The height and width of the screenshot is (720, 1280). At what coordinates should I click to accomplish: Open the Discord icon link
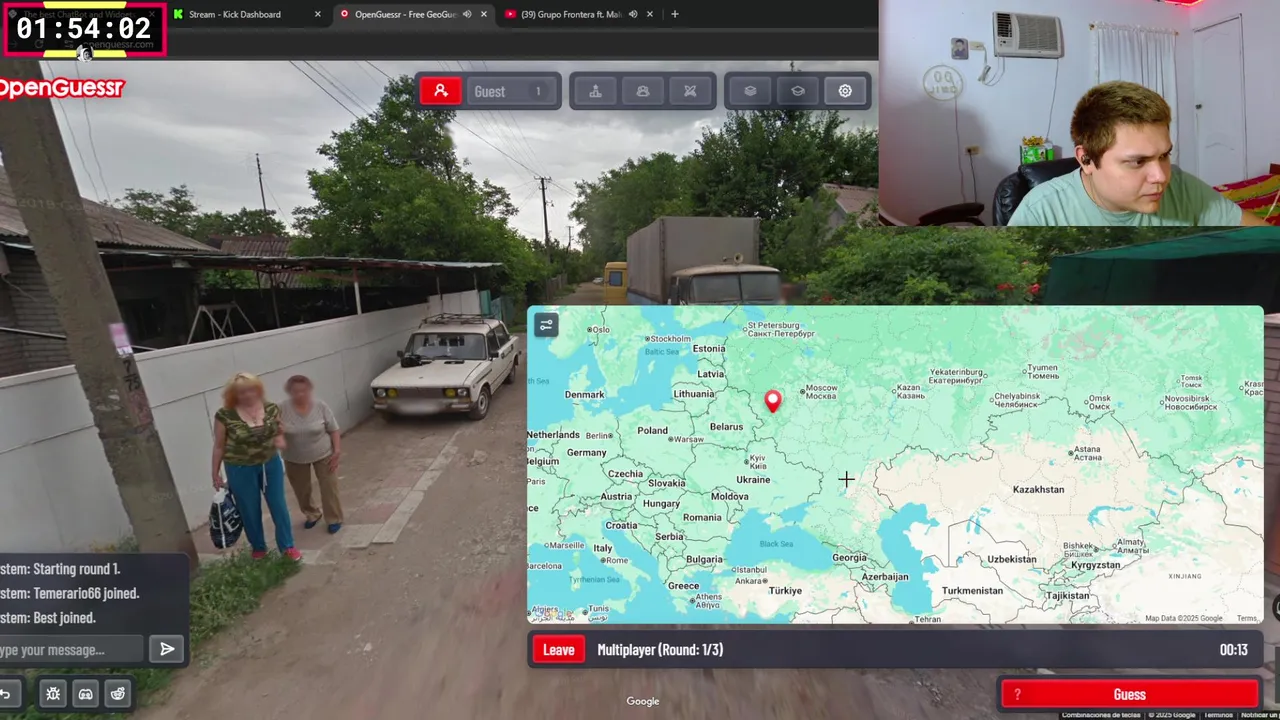(86, 693)
